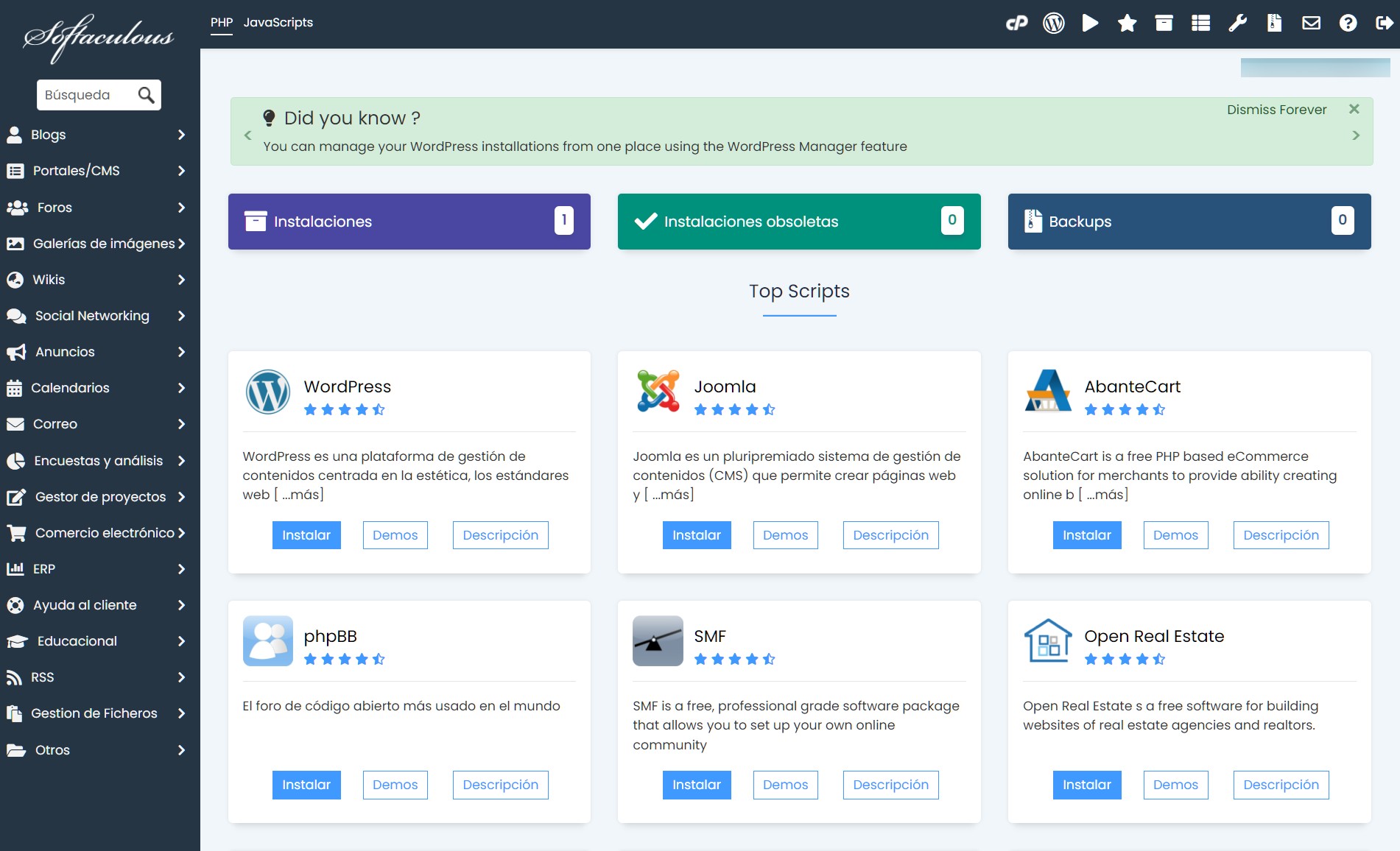The width and height of the screenshot is (1400, 851).
Task: Instalar WordPress
Action: pyautogui.click(x=306, y=535)
